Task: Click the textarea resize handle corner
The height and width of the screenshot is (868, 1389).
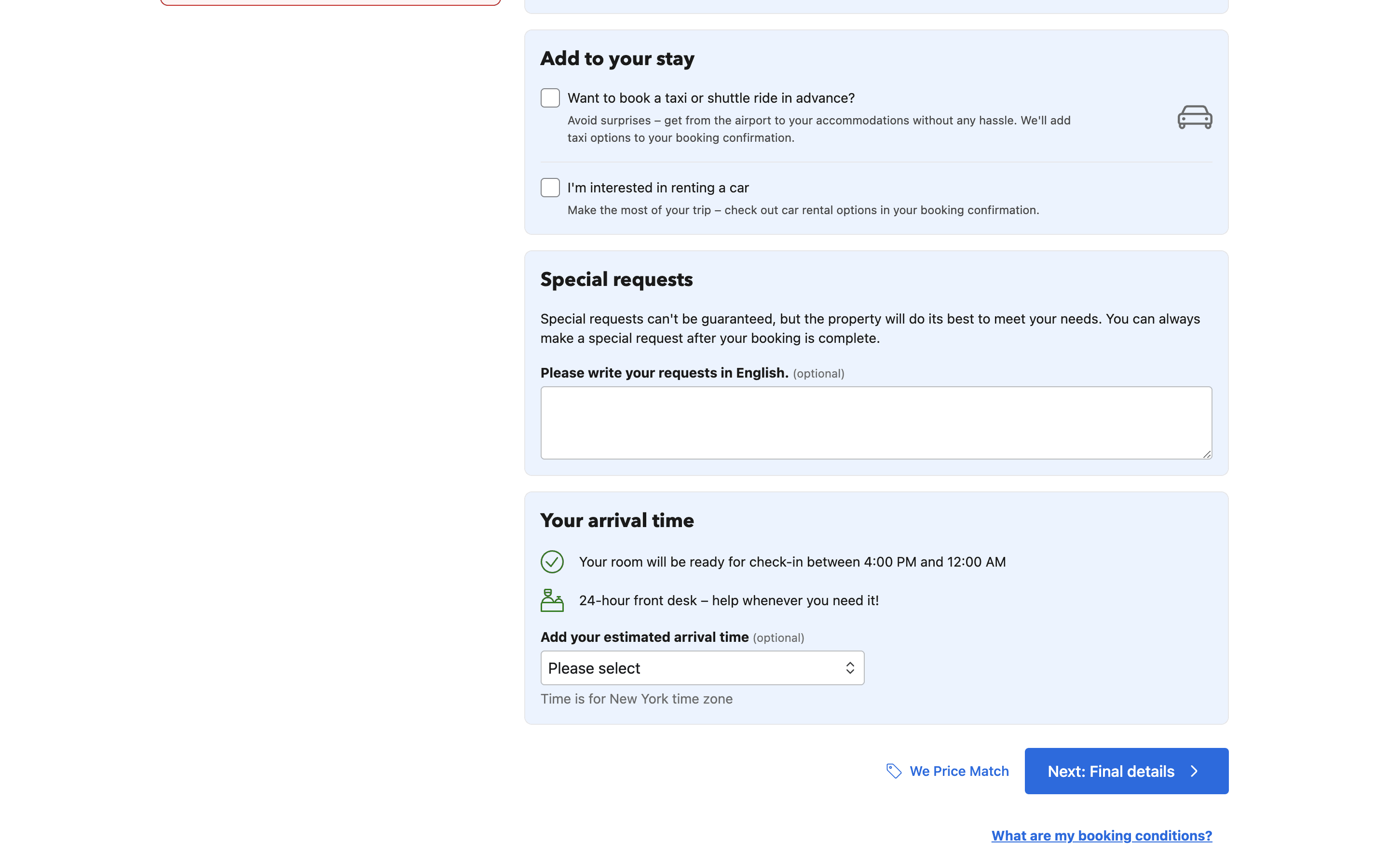Action: pyautogui.click(x=1207, y=454)
